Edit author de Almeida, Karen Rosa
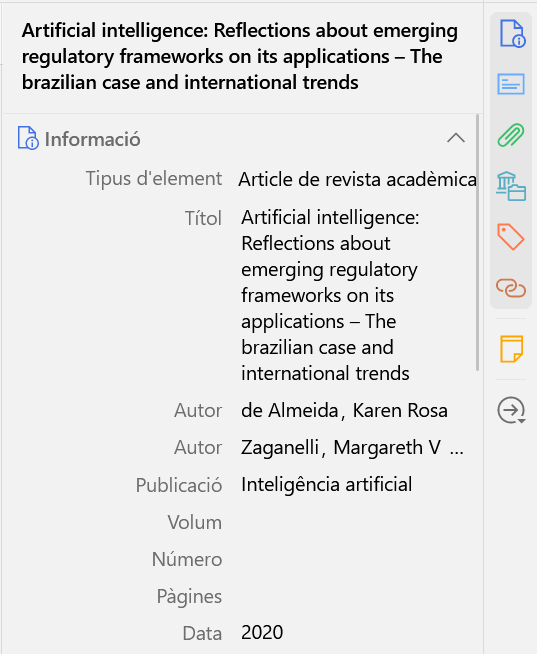Viewport: 537px width, 654px height. pos(344,410)
